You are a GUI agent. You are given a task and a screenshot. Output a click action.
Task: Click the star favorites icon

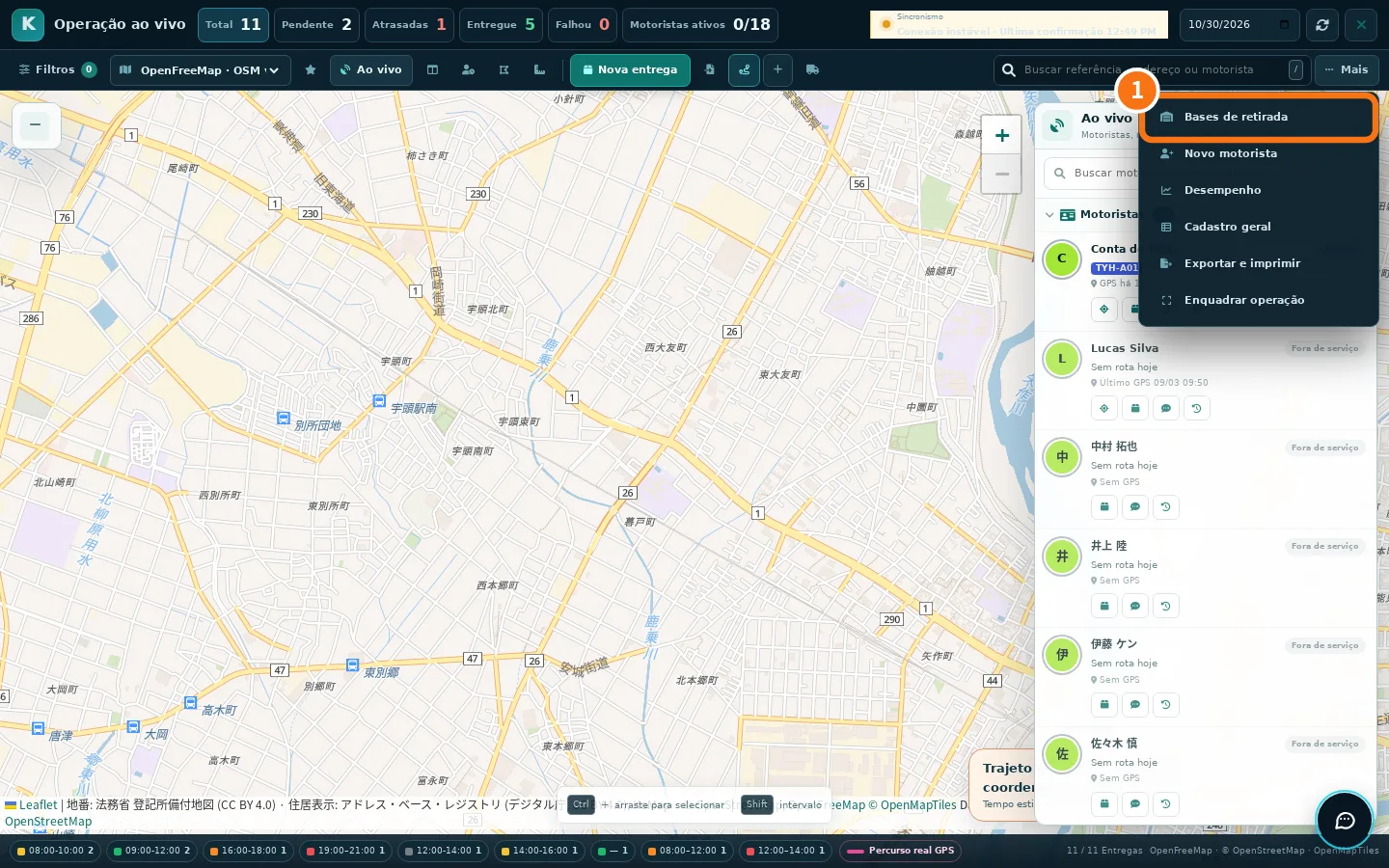[x=310, y=69]
